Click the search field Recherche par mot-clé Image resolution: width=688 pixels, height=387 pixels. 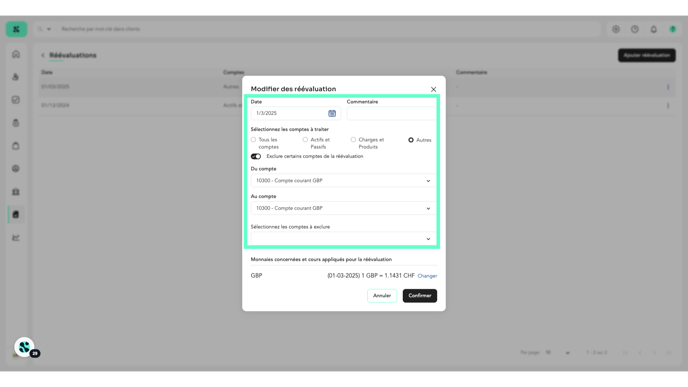329,29
